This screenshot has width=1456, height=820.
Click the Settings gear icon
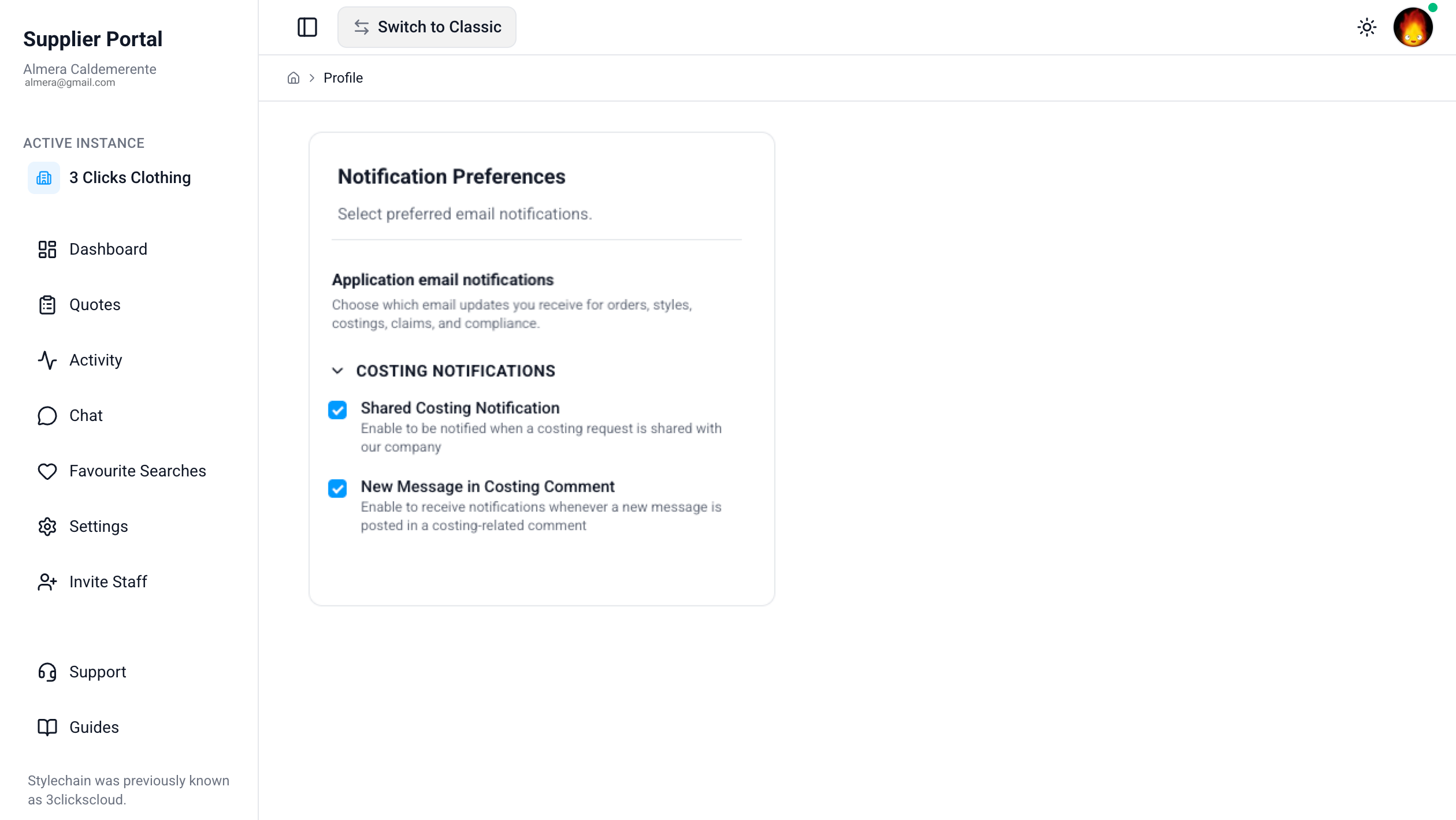pos(47,527)
